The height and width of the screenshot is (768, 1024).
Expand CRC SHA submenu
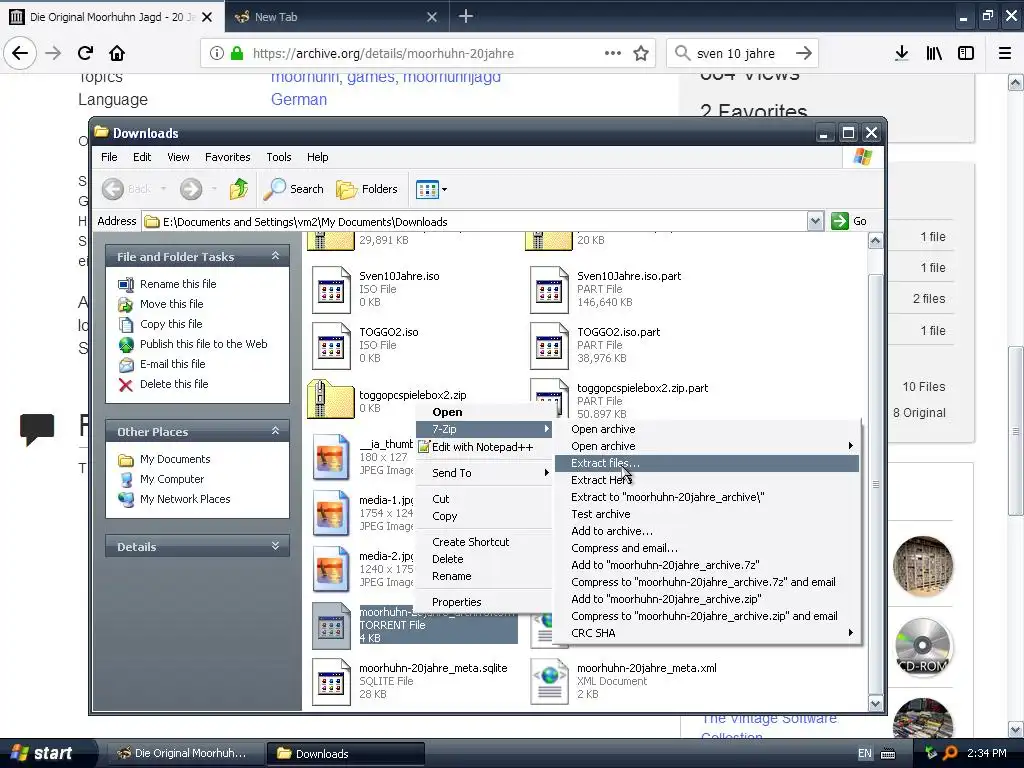coord(707,633)
